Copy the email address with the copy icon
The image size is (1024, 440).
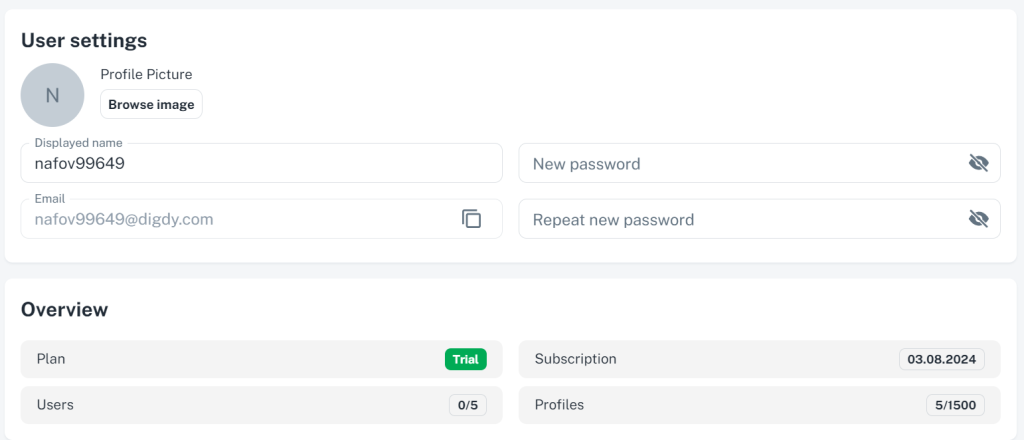tap(471, 219)
